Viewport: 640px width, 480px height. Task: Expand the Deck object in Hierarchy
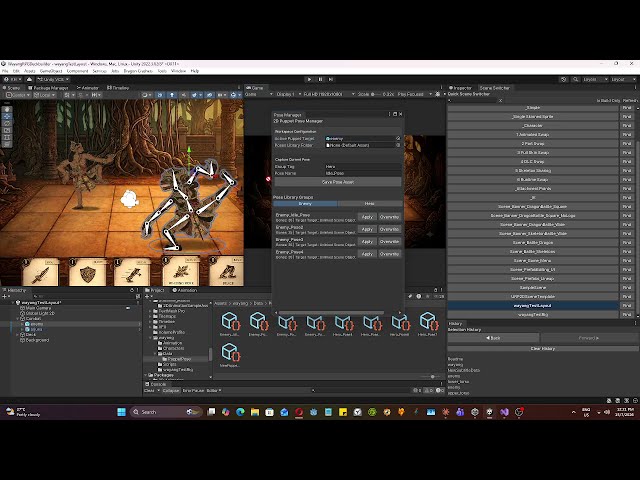(17, 335)
